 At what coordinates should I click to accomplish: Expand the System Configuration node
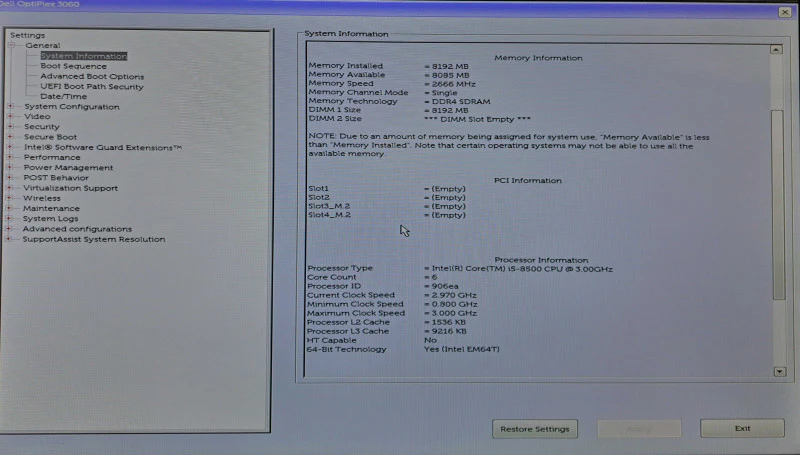click(11, 106)
